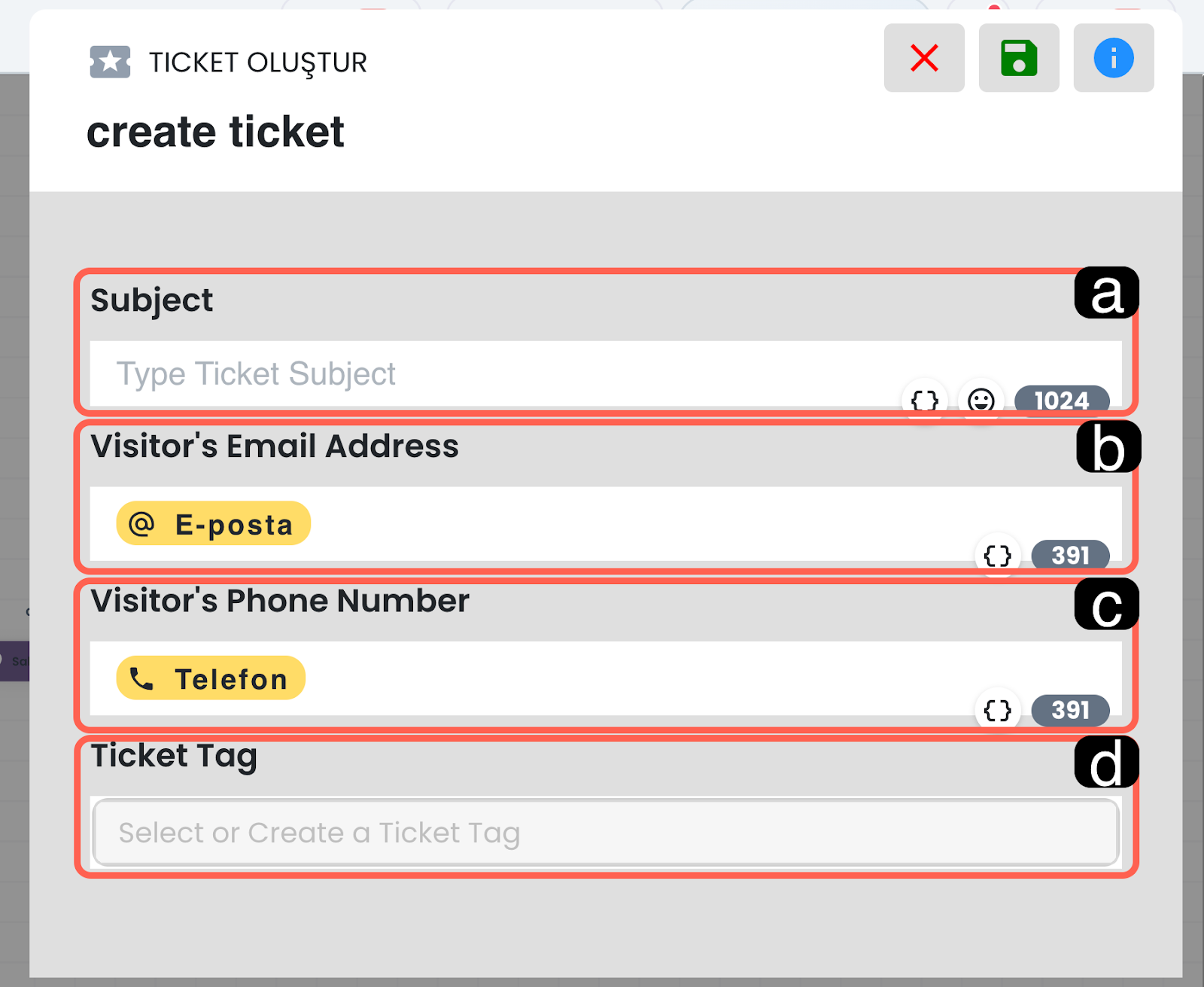The height and width of the screenshot is (987, 1204).
Task: Click the 391 counter in Phone field
Action: (x=1070, y=710)
